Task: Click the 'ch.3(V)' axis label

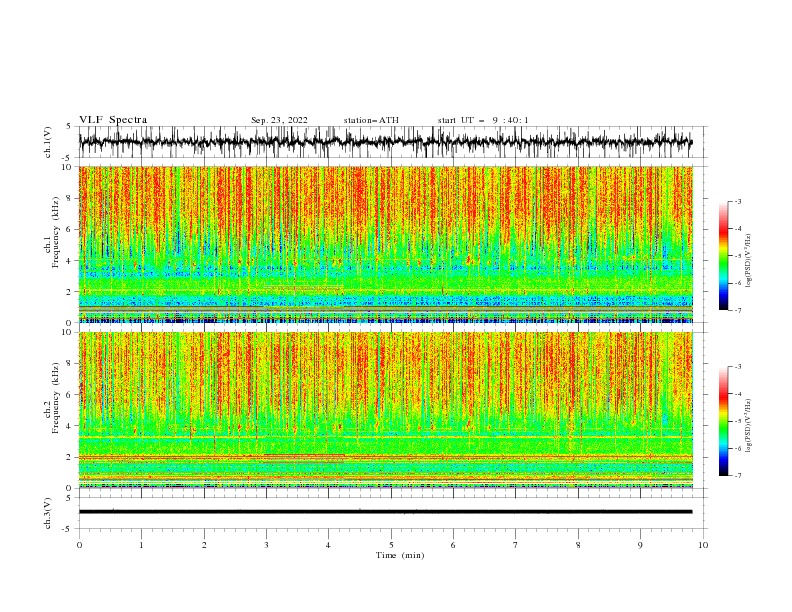Action: 48,513
